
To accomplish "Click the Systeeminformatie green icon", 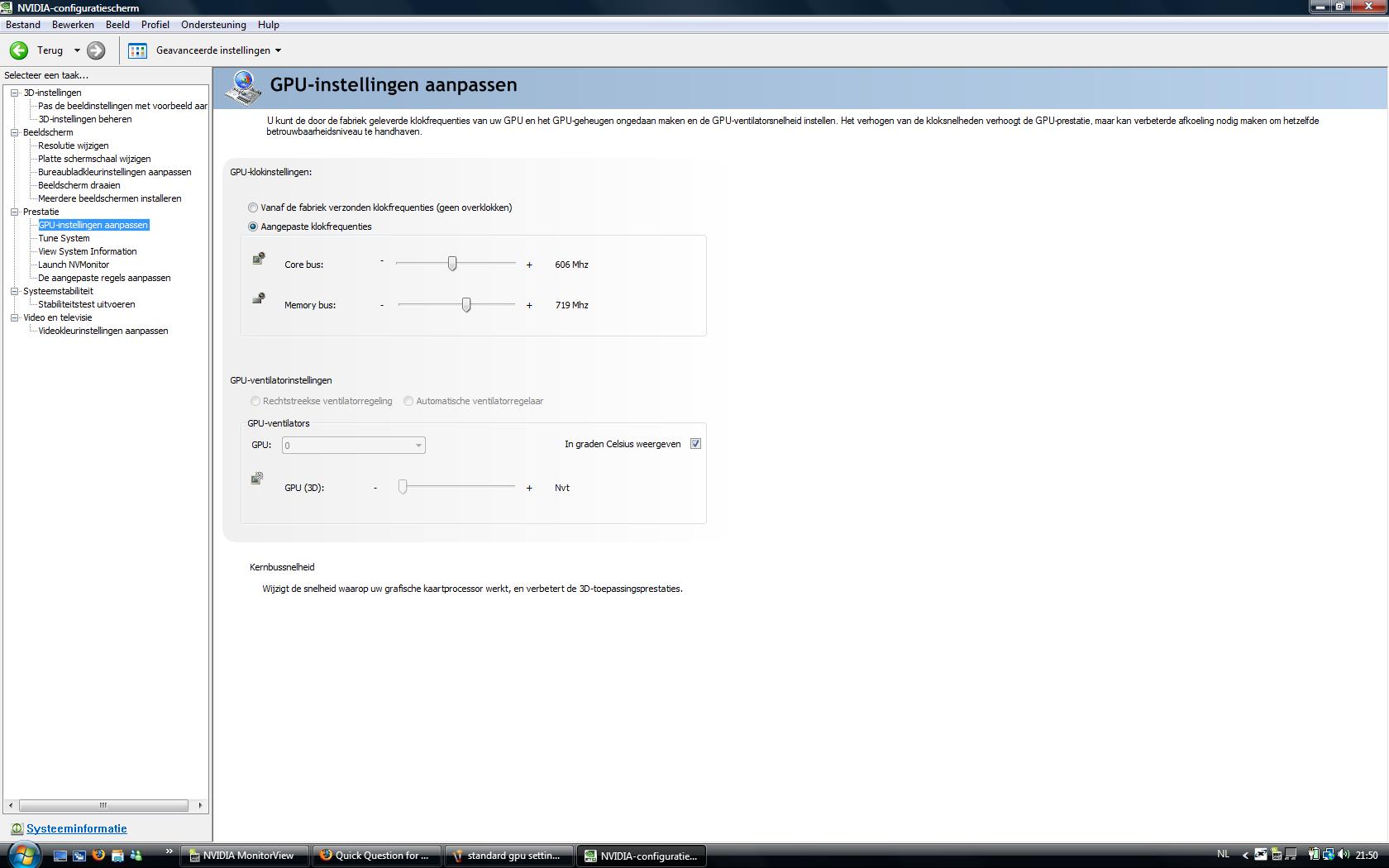I will coord(17,828).
